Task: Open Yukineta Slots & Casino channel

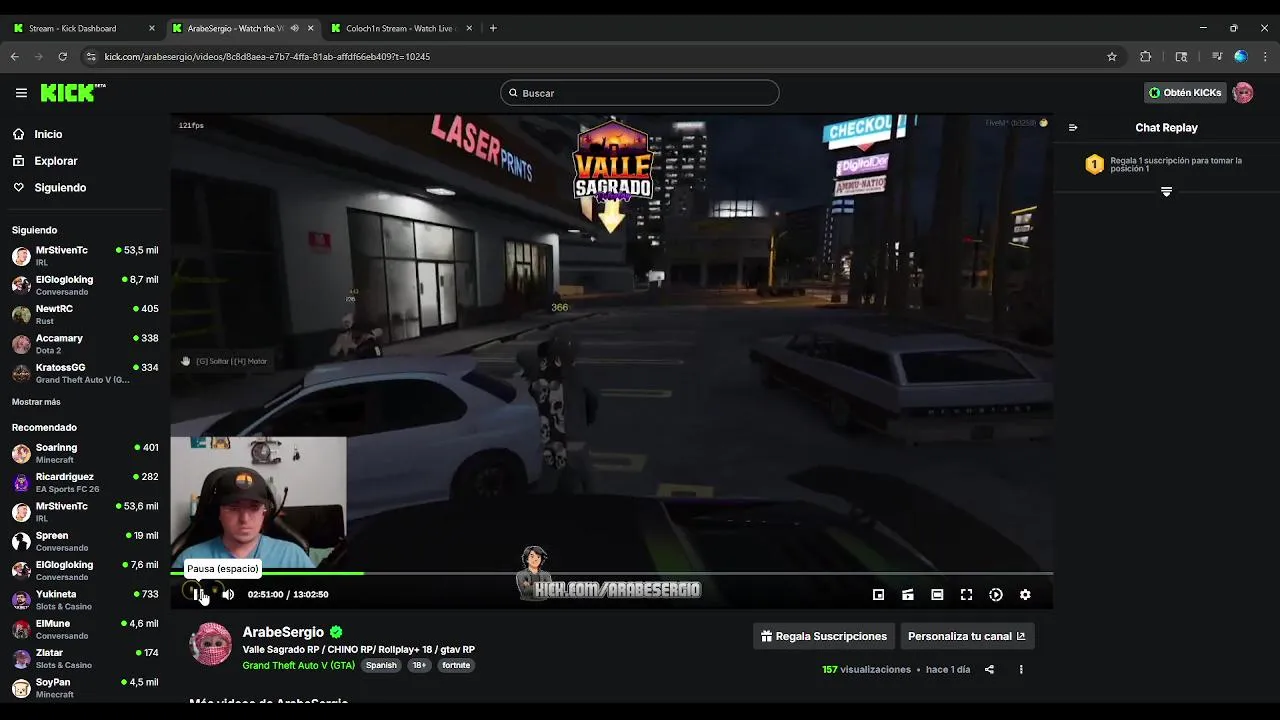Action: pyautogui.click(x=85, y=600)
